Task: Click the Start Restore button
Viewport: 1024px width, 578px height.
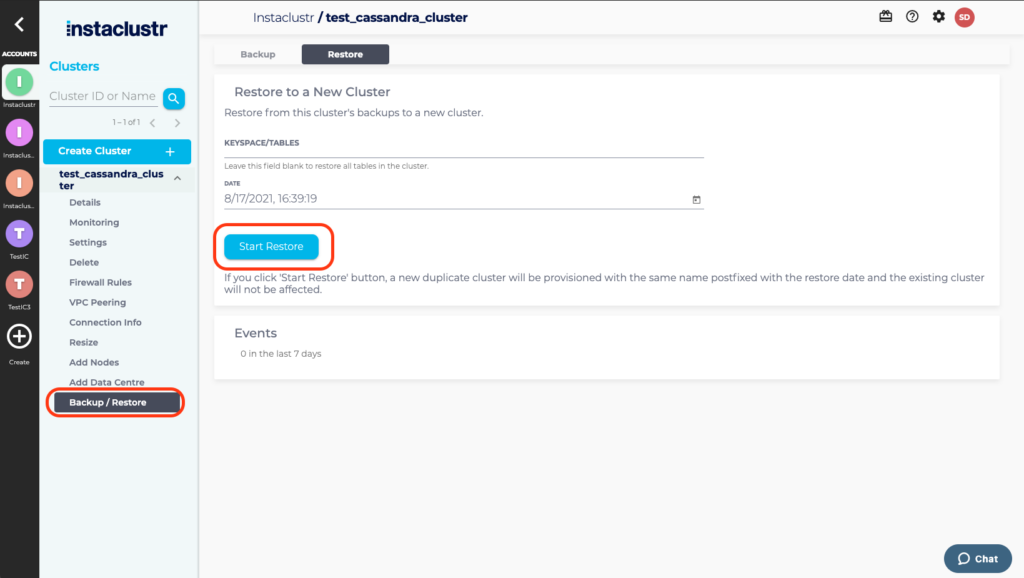Action: pyautogui.click(x=270, y=246)
